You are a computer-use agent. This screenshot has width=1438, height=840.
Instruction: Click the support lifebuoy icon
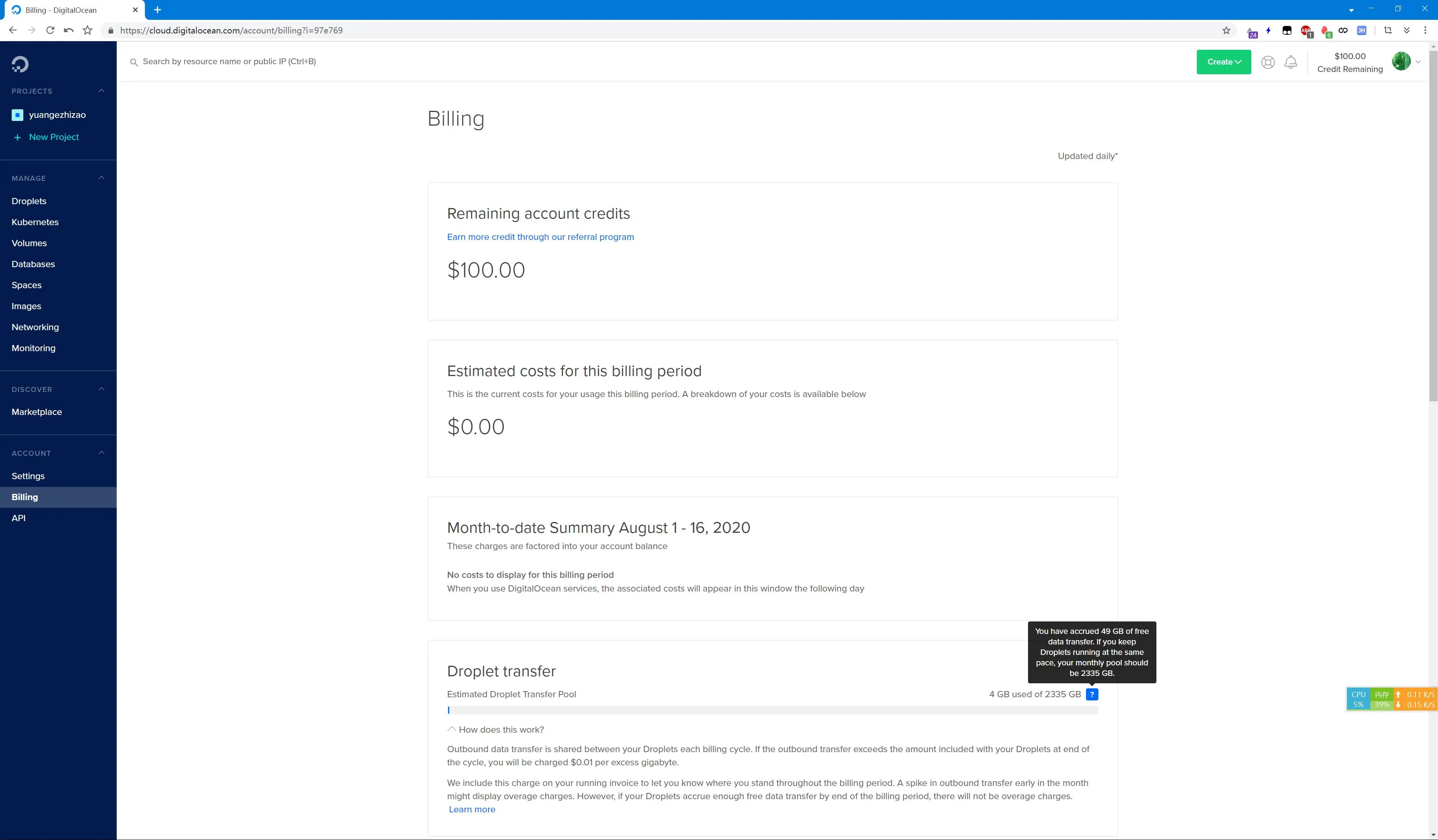1267,62
